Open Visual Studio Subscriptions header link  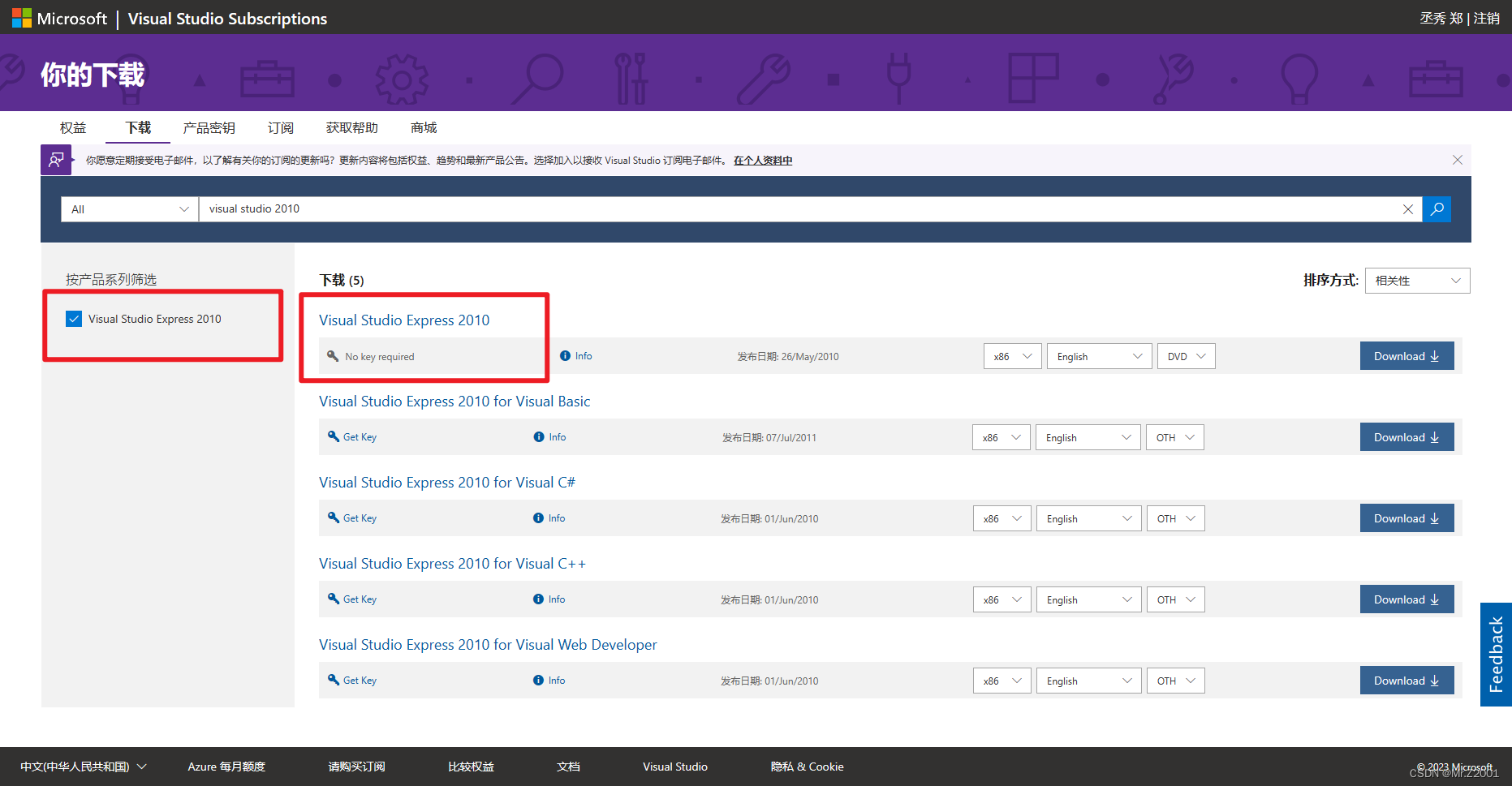(227, 19)
